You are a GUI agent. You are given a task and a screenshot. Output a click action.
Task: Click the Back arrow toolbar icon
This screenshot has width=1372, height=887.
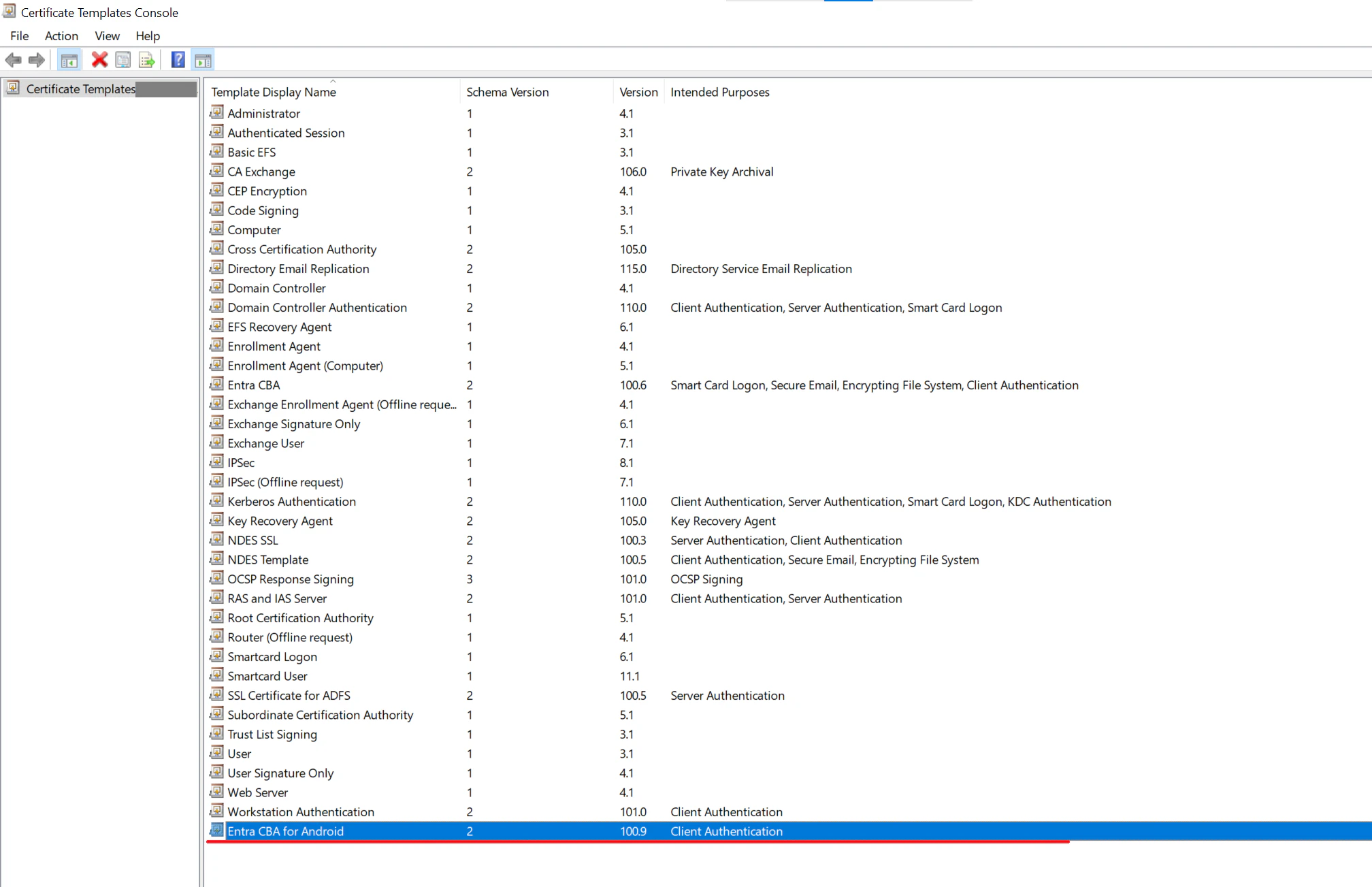[x=13, y=60]
